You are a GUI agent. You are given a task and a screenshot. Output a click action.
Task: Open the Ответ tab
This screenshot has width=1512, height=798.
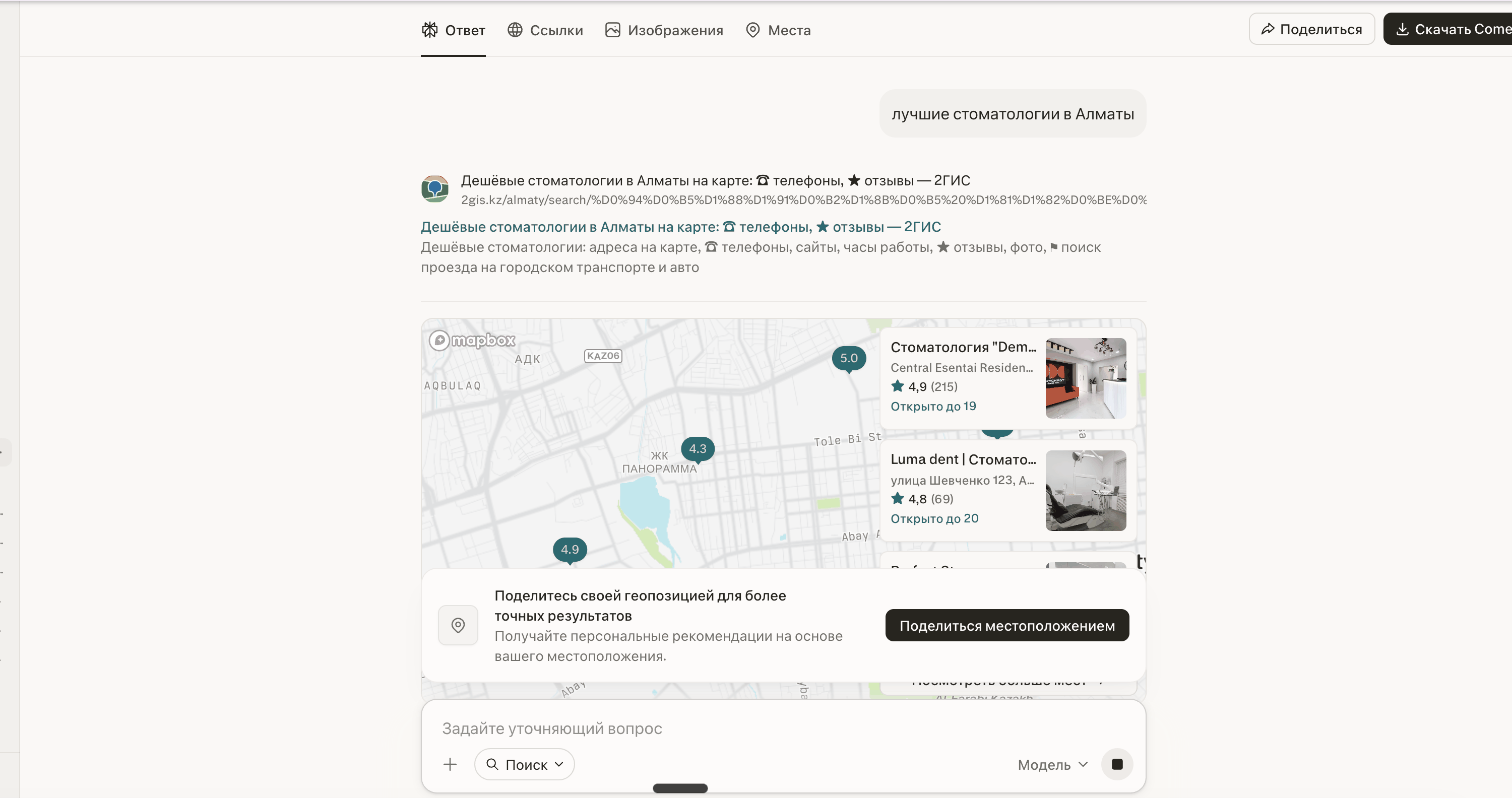coord(453,30)
